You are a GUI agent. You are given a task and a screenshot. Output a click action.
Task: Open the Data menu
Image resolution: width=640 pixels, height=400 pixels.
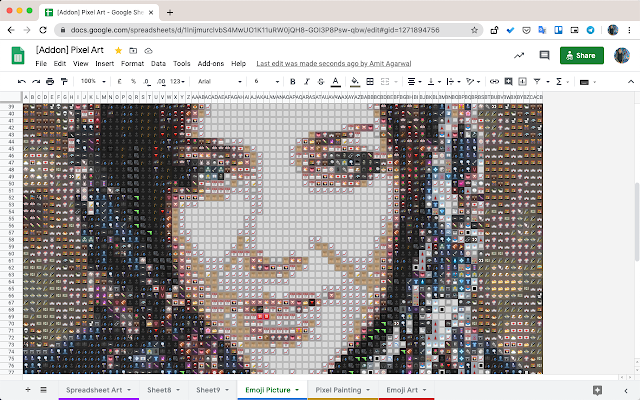(158, 64)
